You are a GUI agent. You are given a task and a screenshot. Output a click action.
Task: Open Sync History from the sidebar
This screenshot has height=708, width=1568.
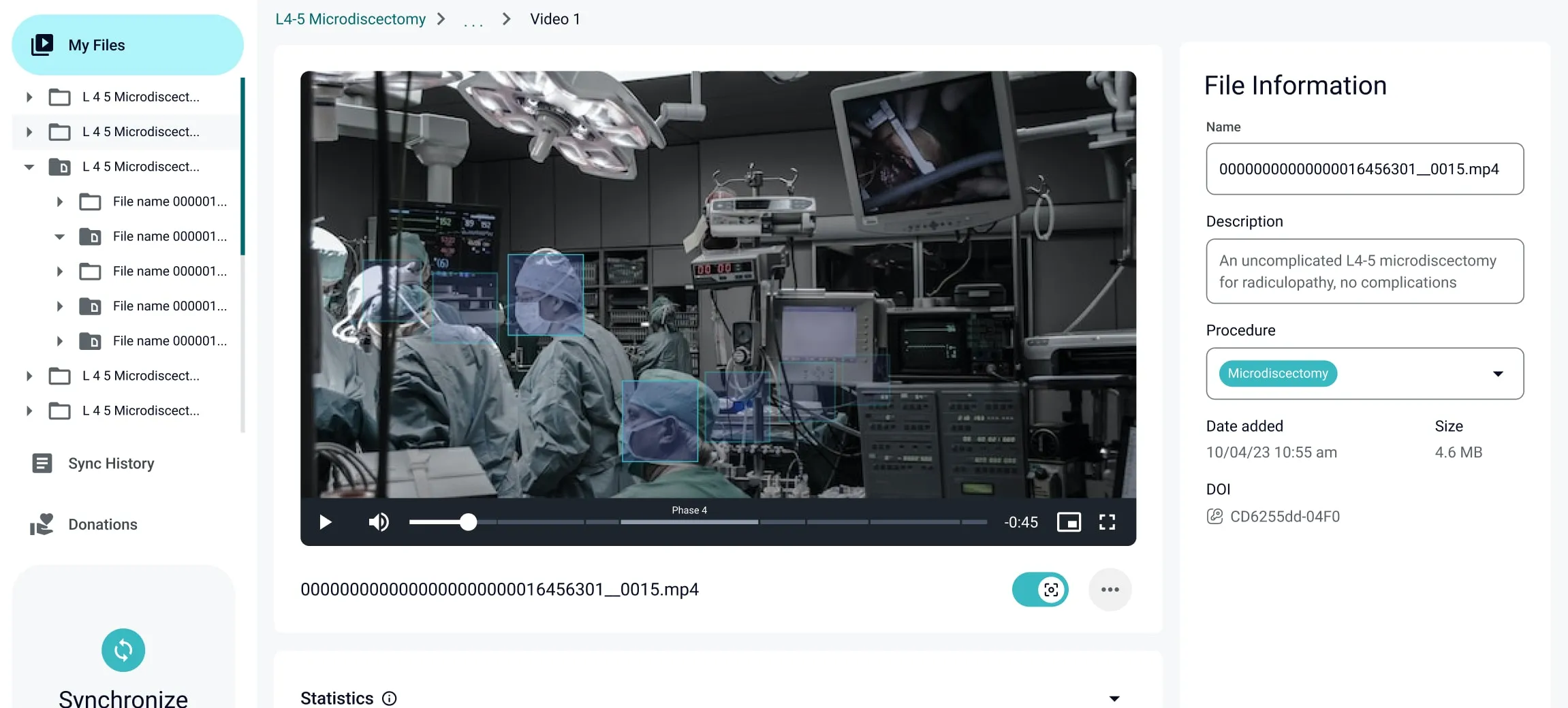tap(110, 463)
